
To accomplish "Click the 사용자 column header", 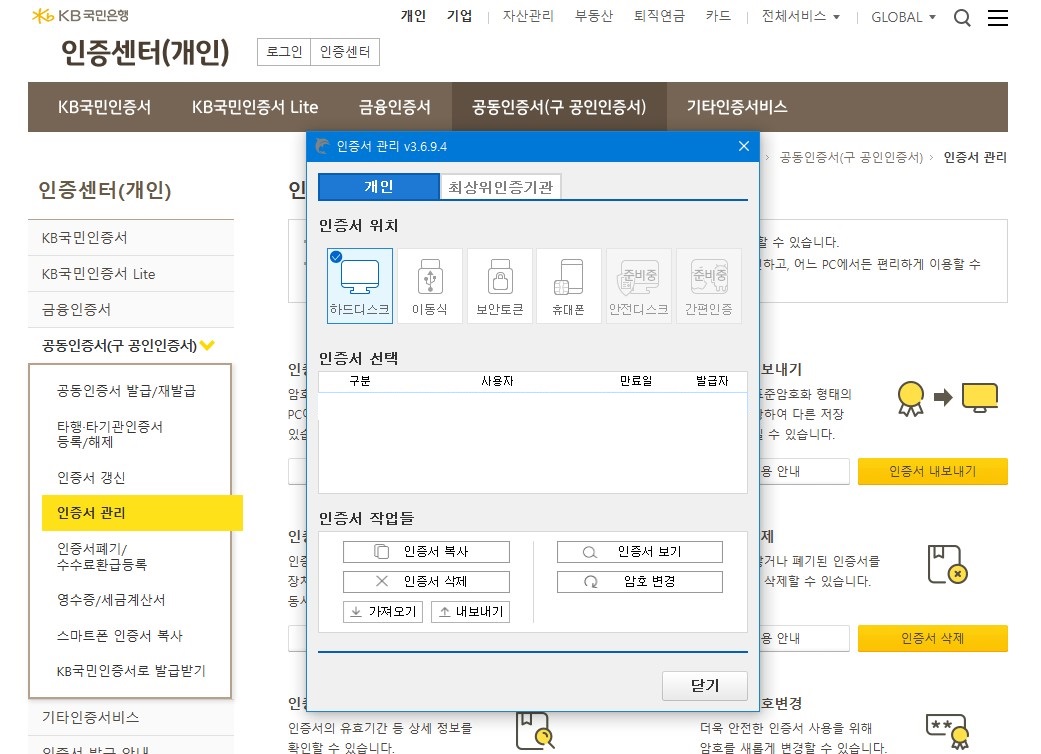I will point(497,381).
